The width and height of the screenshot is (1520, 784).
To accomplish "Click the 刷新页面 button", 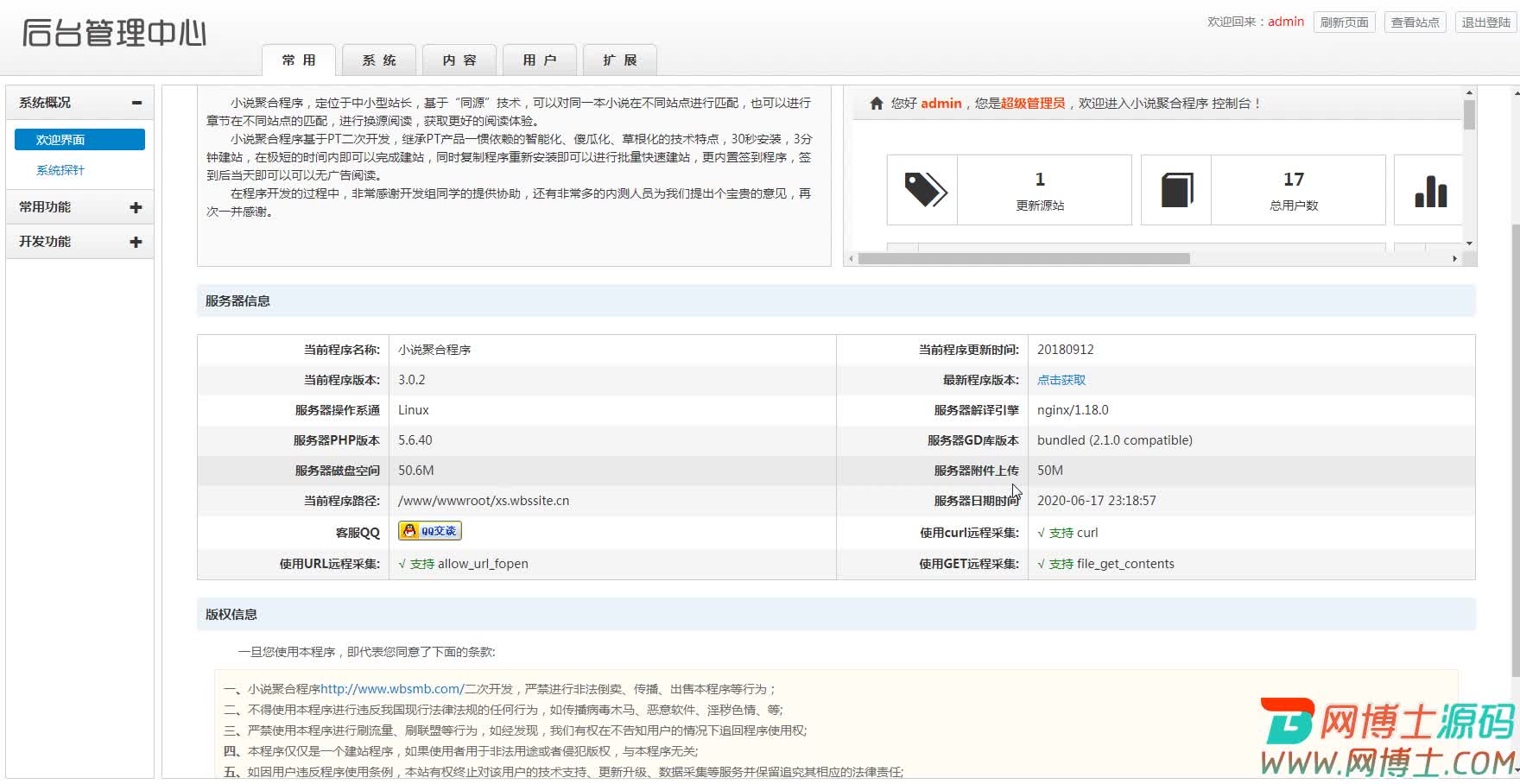I will pos(1345,22).
